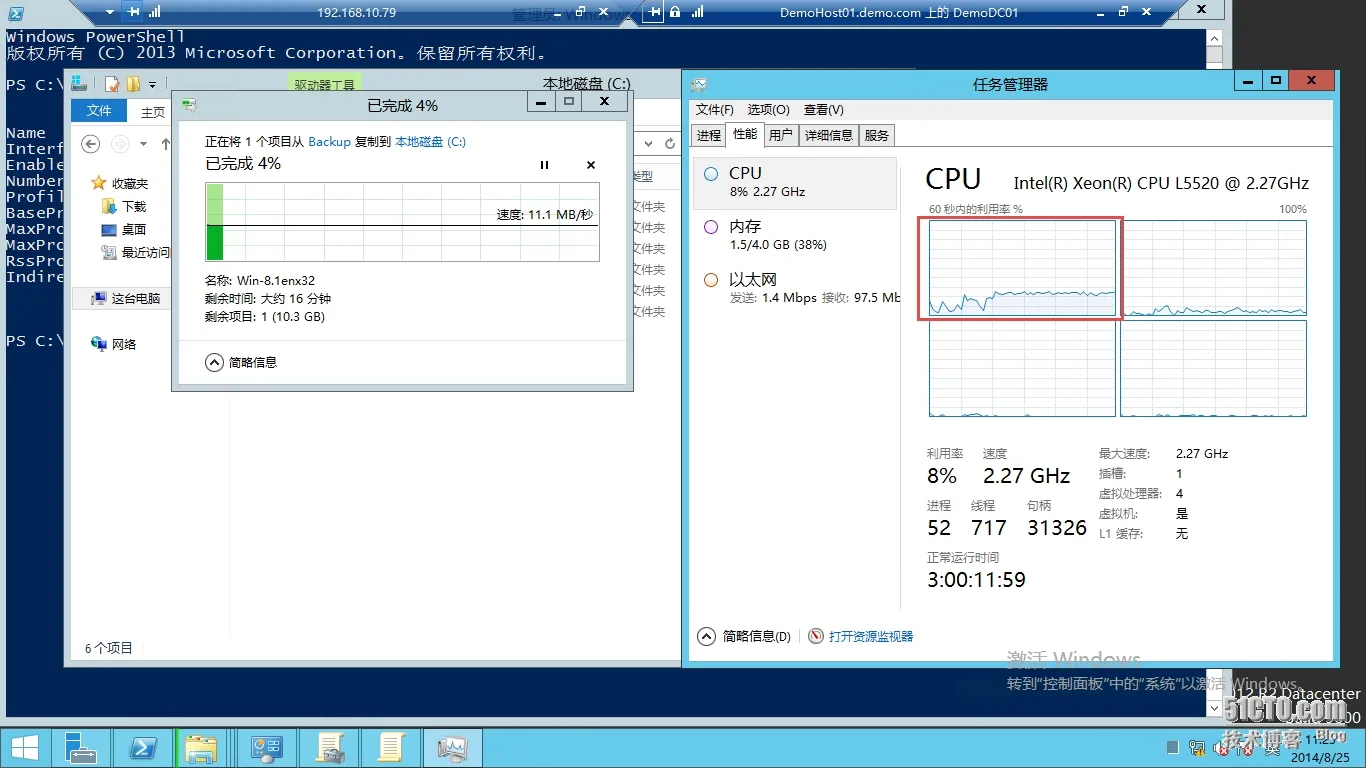Image resolution: width=1366 pixels, height=768 pixels.
Task: Open the 选项(O) menu in Task Manager
Action: click(x=768, y=110)
